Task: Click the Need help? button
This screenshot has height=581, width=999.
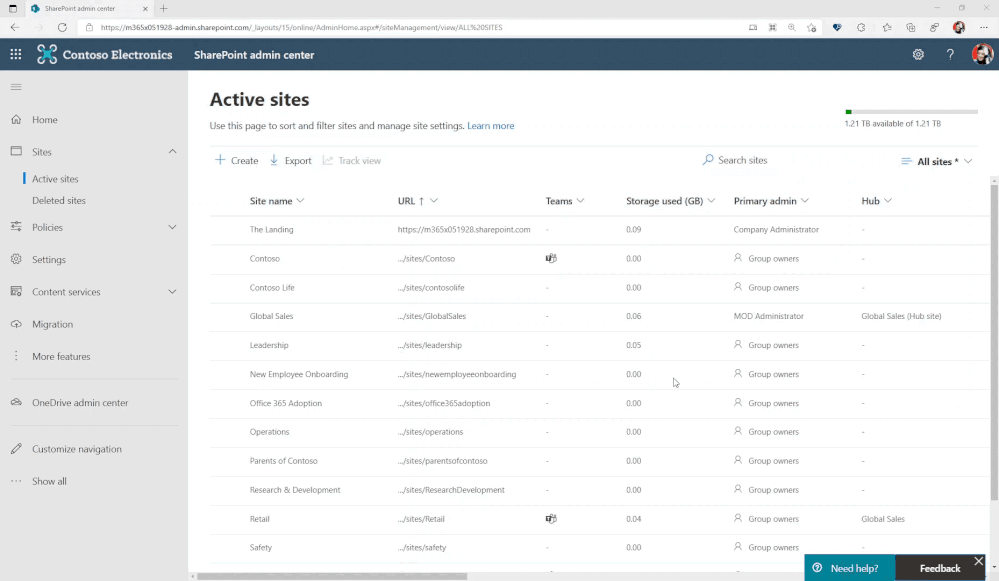Action: click(849, 568)
